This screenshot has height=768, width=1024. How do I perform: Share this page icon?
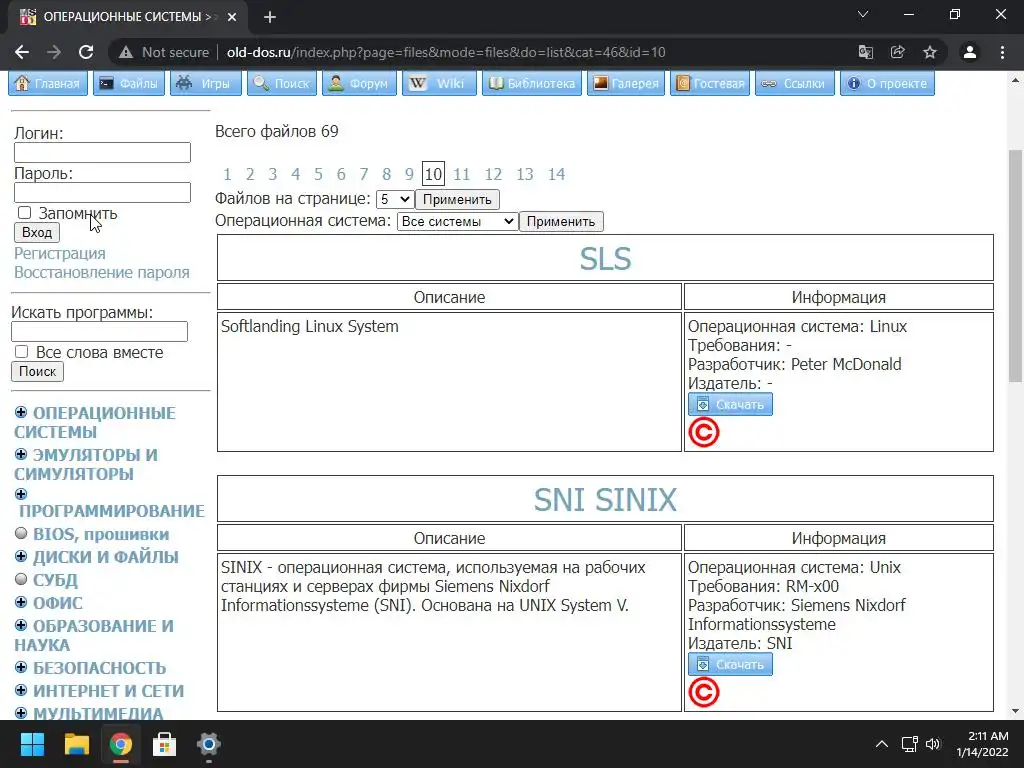coord(898,52)
